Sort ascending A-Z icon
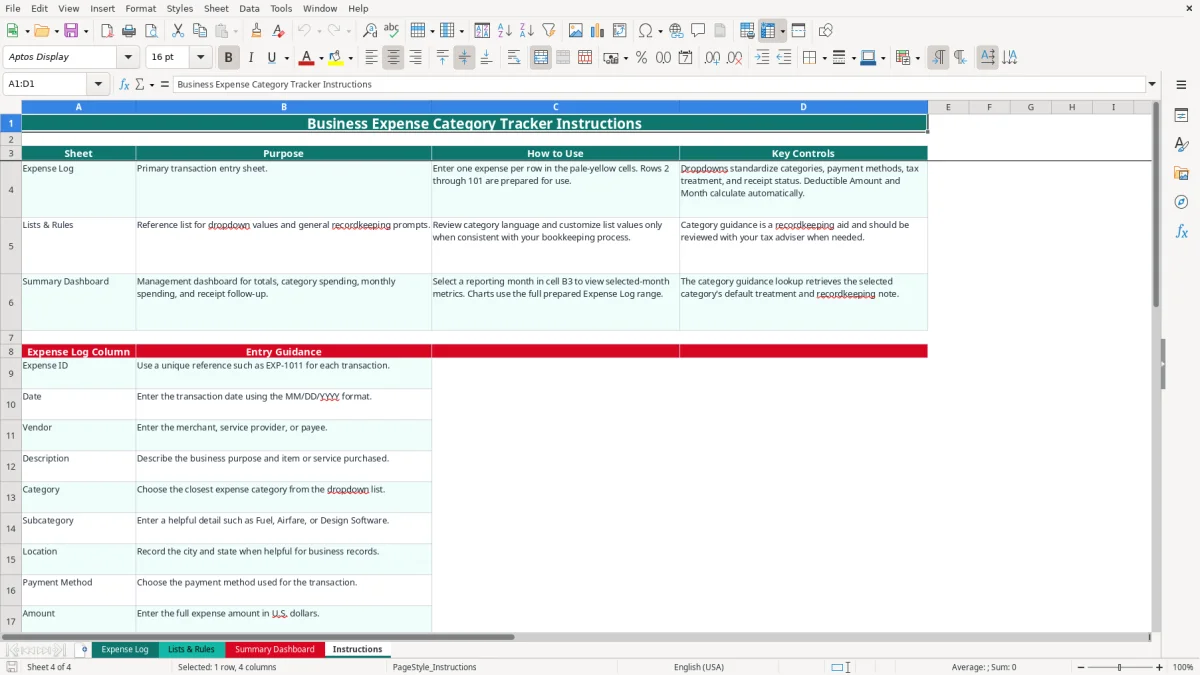Image resolution: width=1200 pixels, height=675 pixels. click(x=505, y=31)
